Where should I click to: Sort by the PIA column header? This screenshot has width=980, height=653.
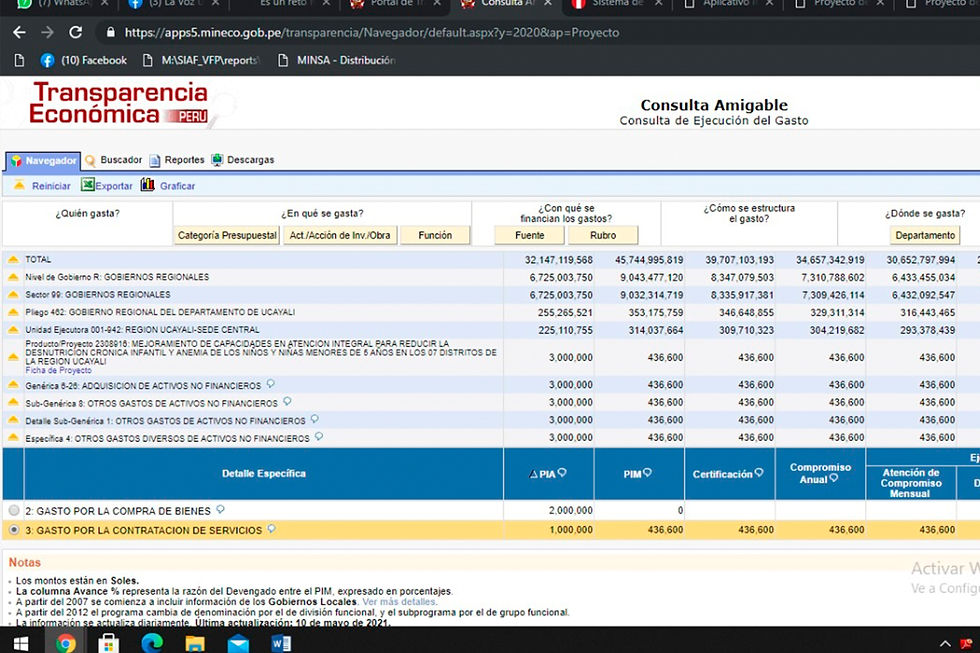click(x=548, y=474)
